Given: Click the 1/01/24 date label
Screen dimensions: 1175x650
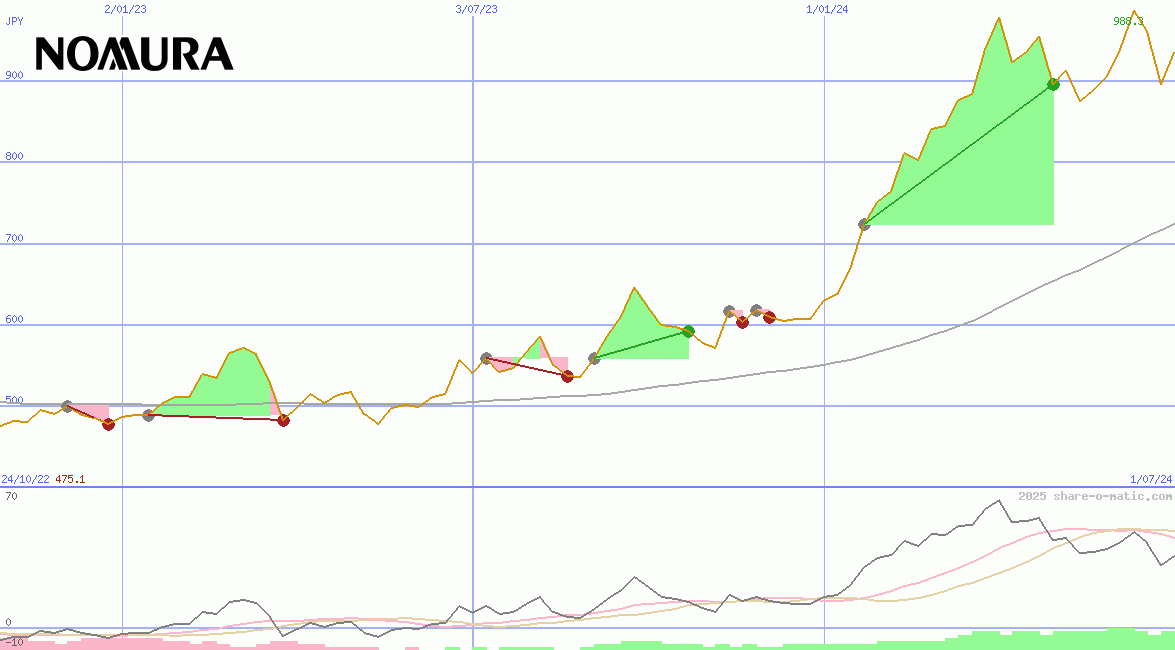Looking at the screenshot, I should point(827,9).
